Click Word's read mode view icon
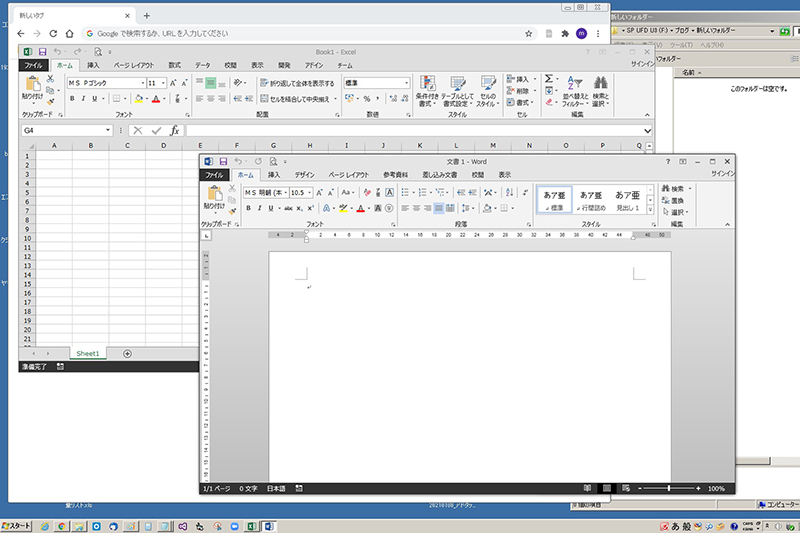Screen dimensions: 800x533 coord(587,489)
